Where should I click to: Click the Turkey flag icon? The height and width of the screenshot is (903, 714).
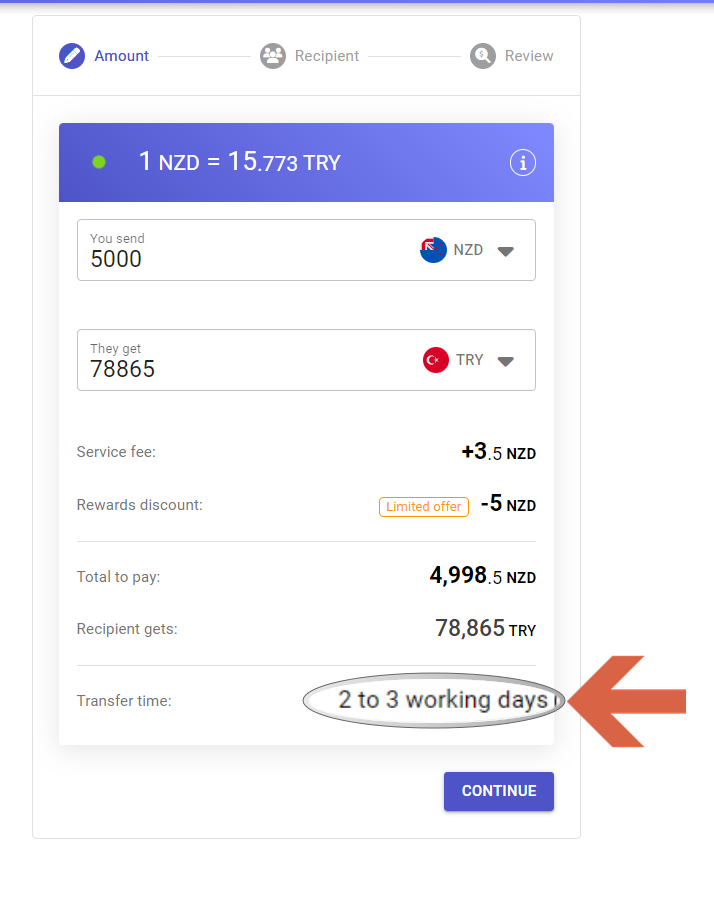436,360
